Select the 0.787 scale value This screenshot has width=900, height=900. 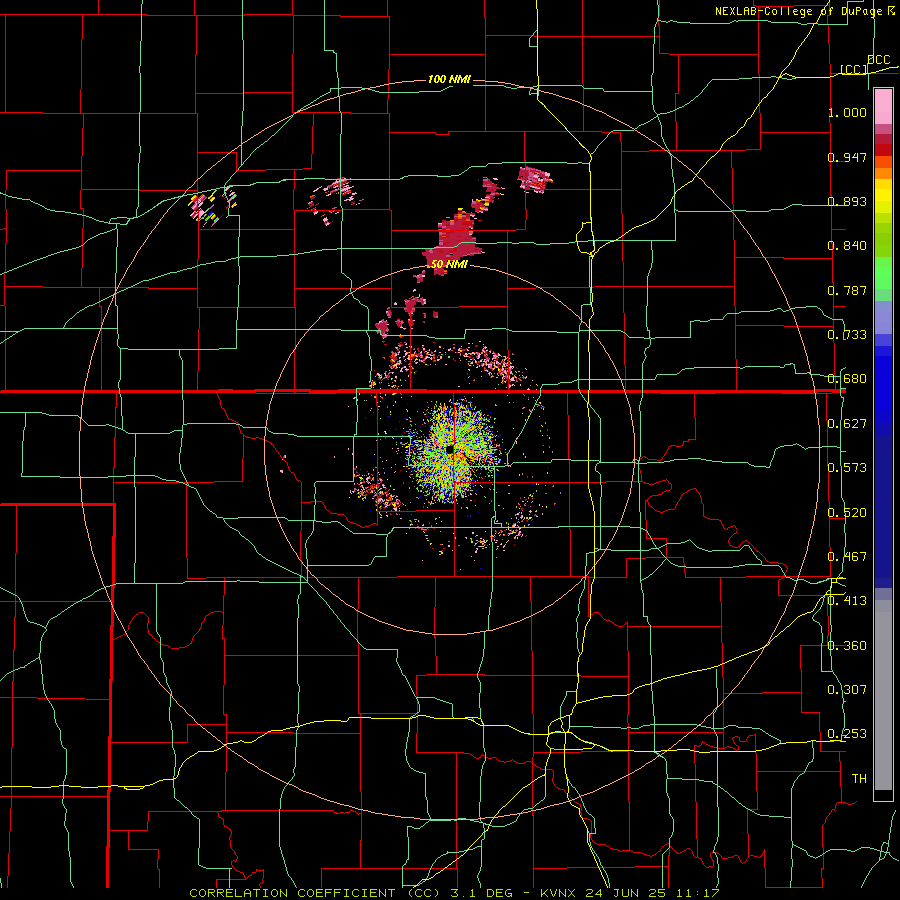847,290
